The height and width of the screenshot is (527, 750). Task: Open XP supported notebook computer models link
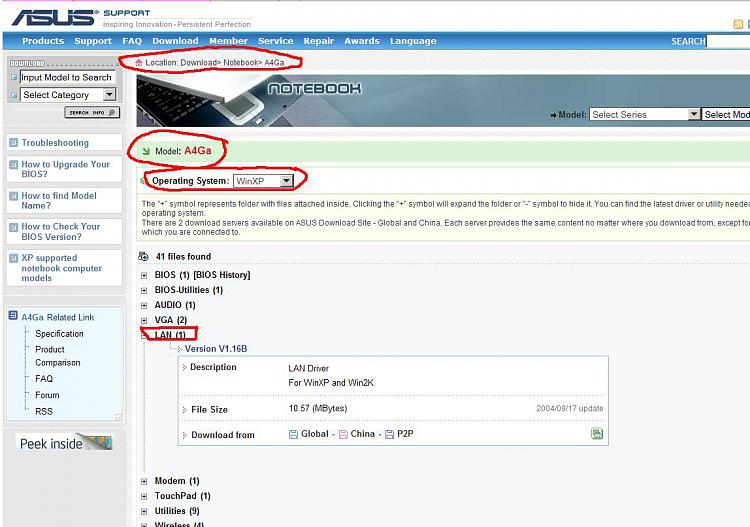click(61, 268)
